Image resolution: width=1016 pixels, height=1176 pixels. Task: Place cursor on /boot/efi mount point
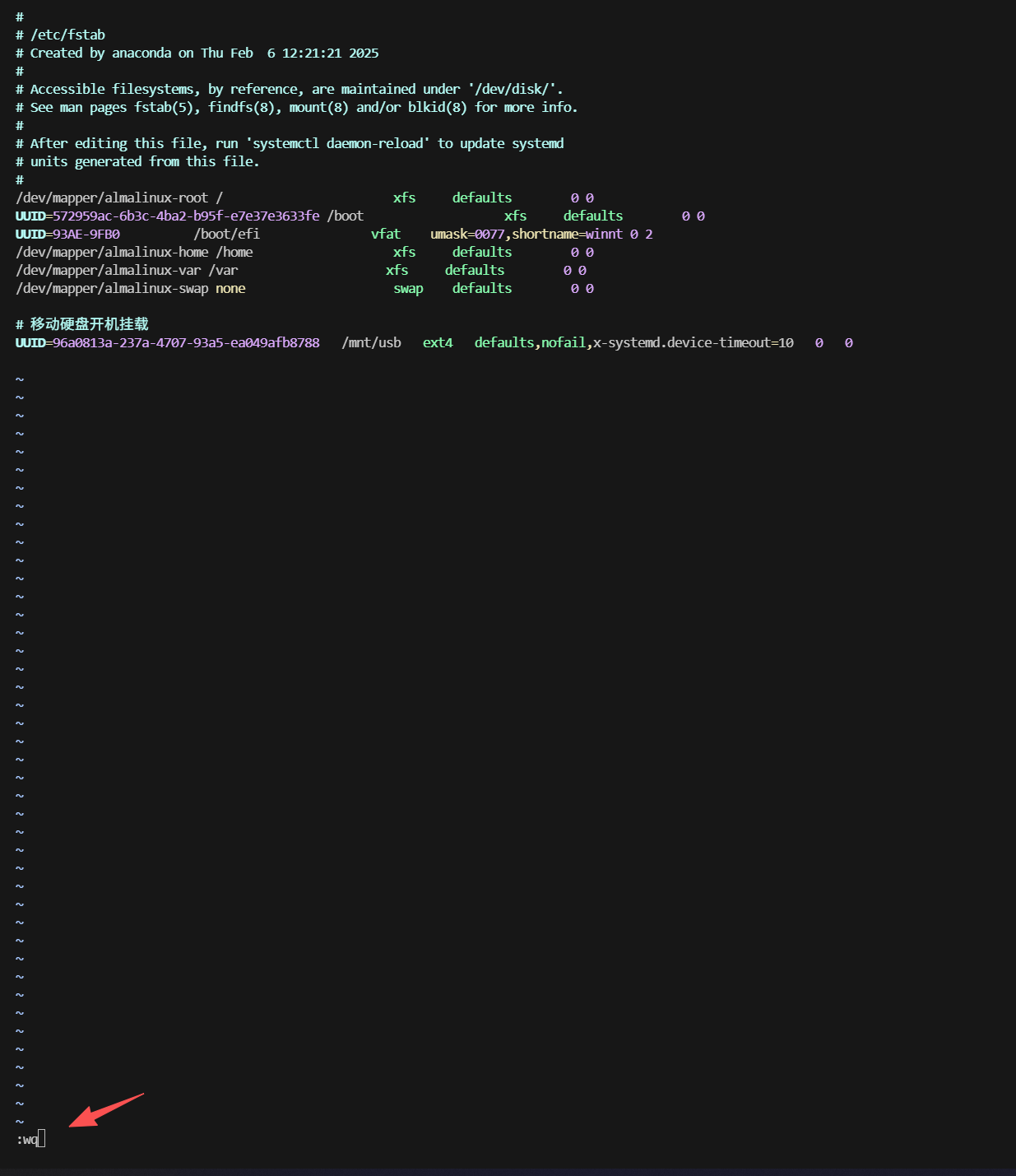coord(226,234)
